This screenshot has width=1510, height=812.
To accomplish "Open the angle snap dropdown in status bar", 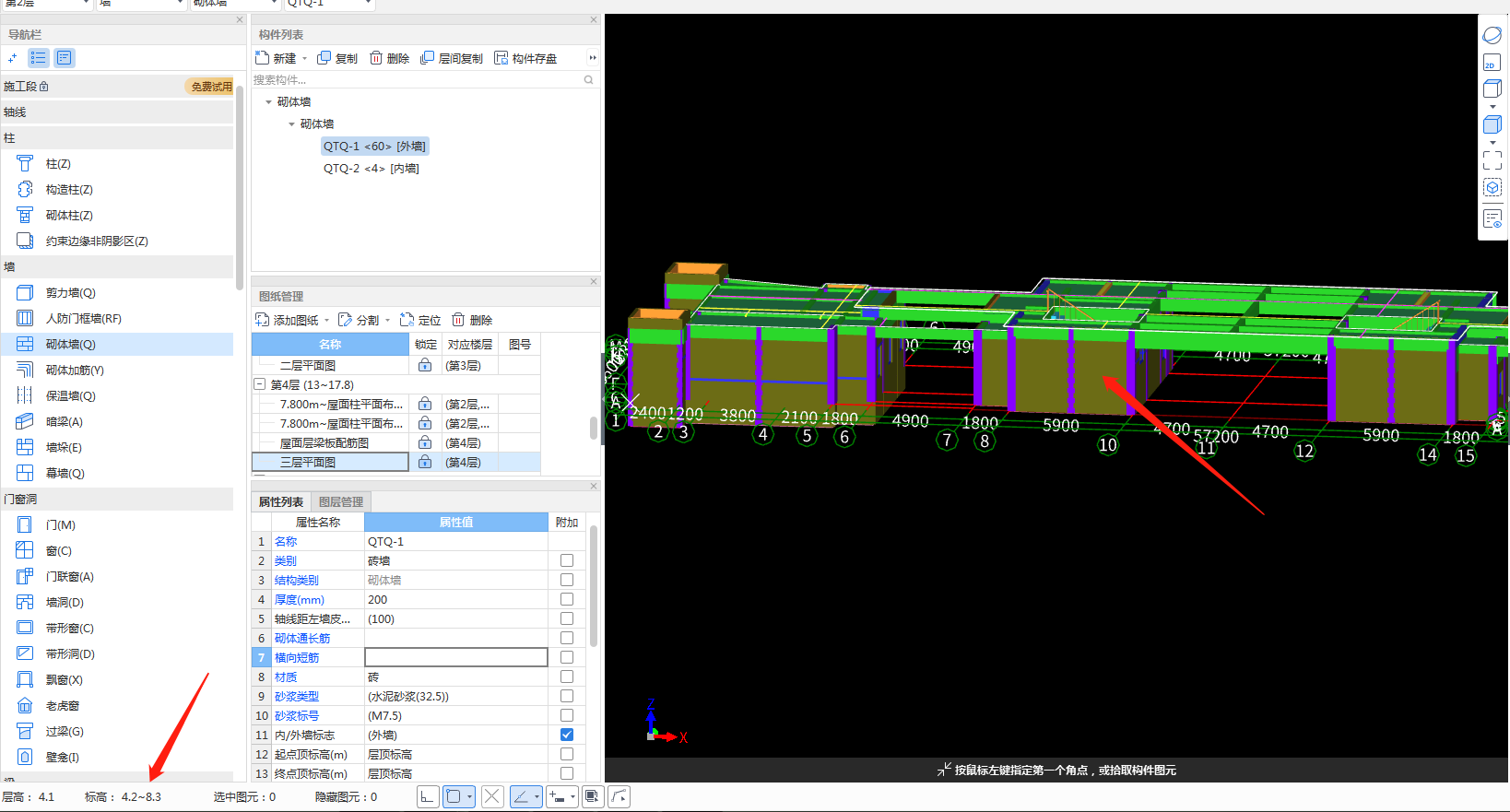I will [x=537, y=797].
